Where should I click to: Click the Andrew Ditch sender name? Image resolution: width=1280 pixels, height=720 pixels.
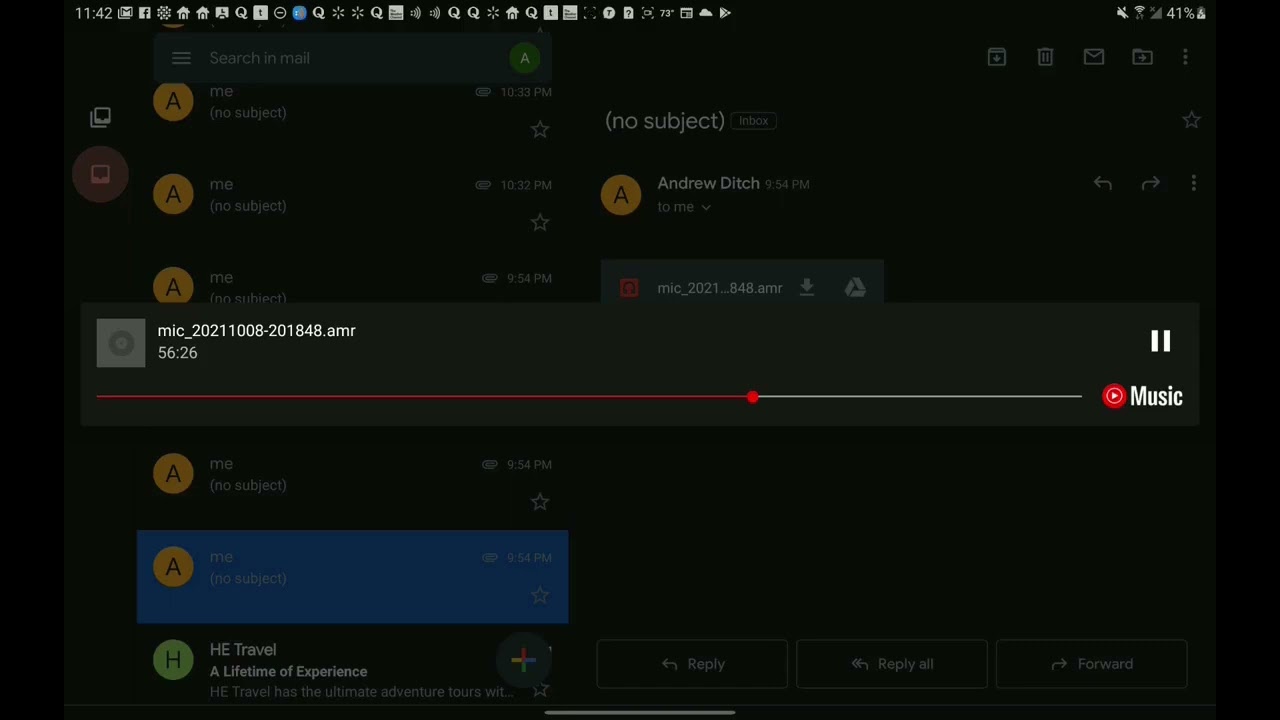point(708,183)
